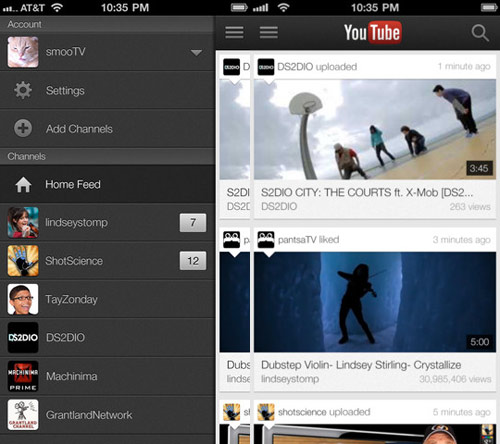The height and width of the screenshot is (444, 500).
Task: Click DS2DIO uploader icon in feed header
Action: [266, 67]
